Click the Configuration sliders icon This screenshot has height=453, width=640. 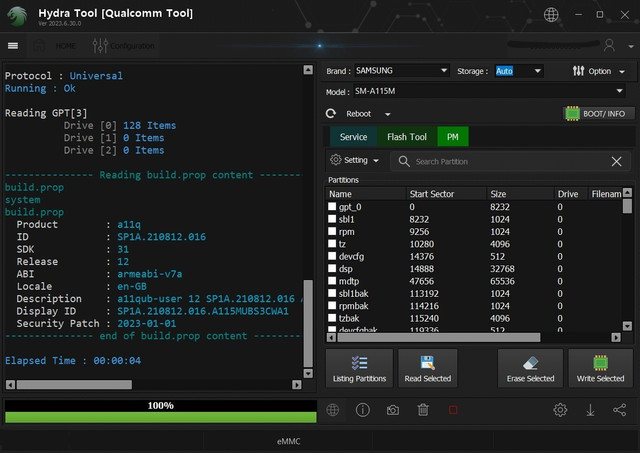click(x=100, y=46)
